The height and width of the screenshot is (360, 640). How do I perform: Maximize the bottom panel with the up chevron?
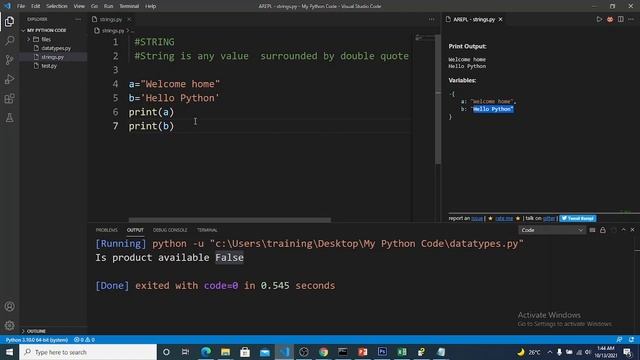[623, 230]
